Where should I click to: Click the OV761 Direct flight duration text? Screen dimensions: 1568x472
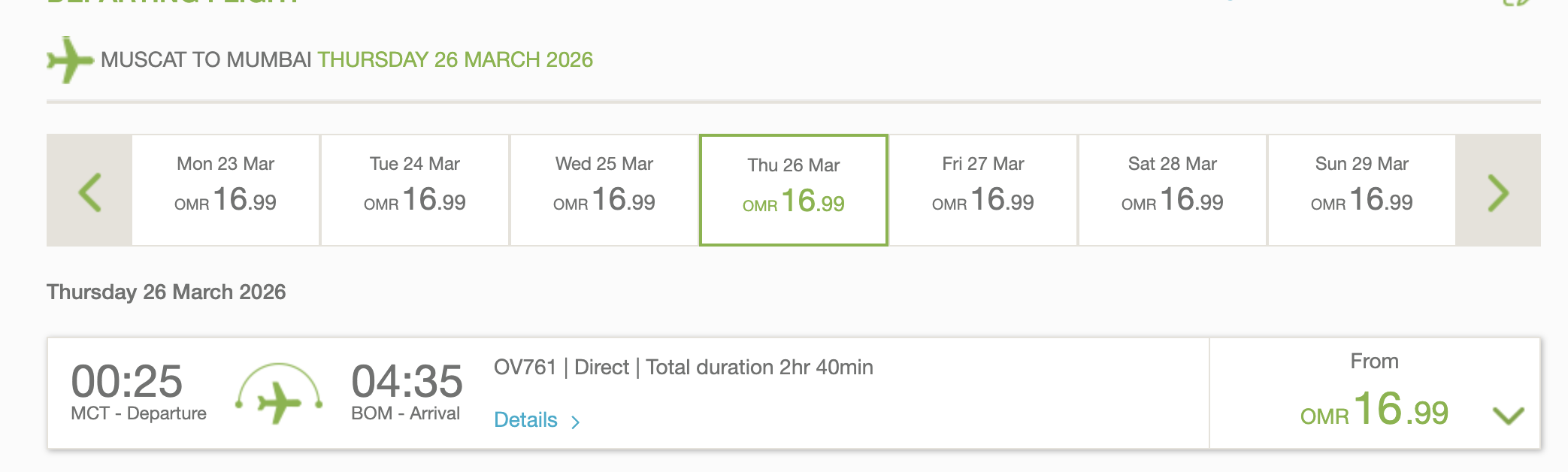(683, 368)
